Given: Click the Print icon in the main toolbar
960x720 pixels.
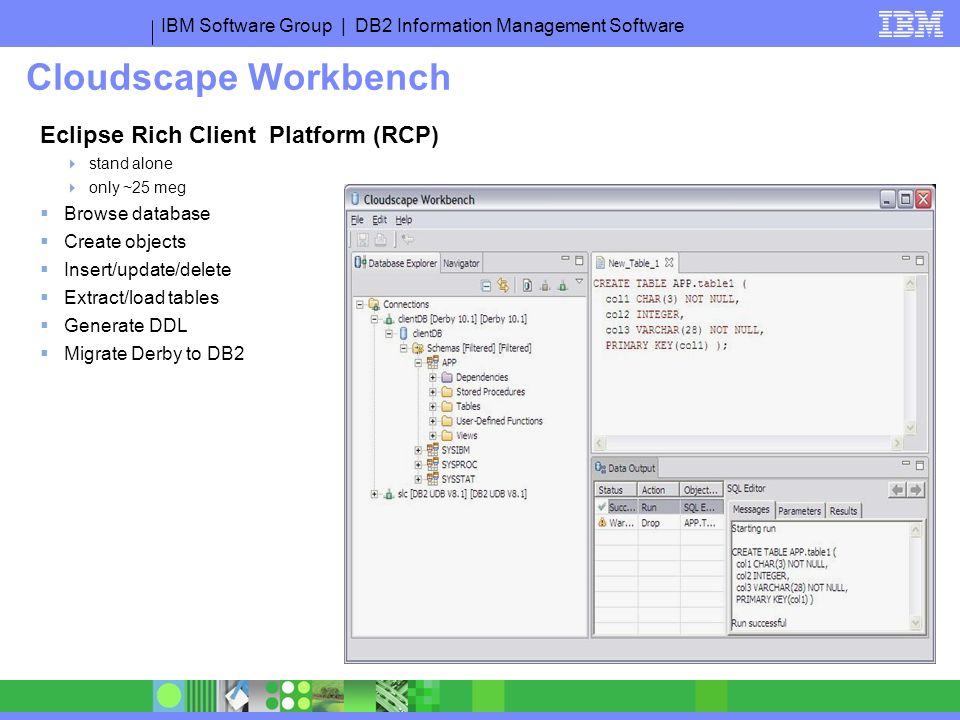Looking at the screenshot, I should (380, 239).
